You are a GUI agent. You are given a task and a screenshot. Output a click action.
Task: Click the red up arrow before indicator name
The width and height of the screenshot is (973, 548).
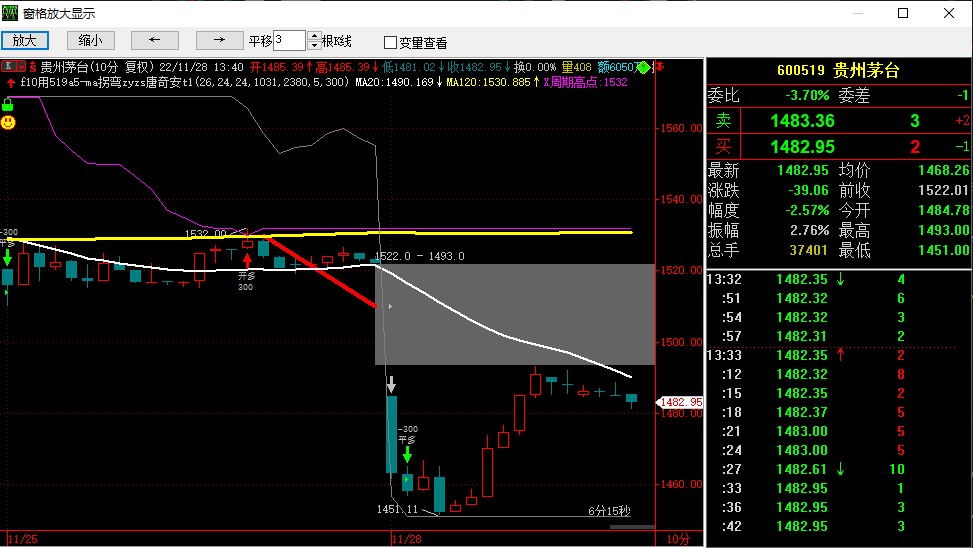(11, 83)
